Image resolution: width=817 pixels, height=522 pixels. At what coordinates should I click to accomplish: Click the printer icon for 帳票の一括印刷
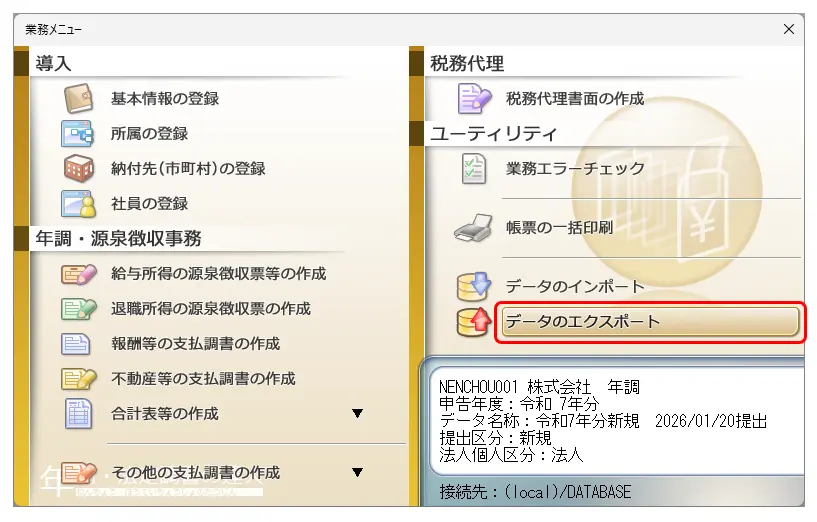(474, 227)
